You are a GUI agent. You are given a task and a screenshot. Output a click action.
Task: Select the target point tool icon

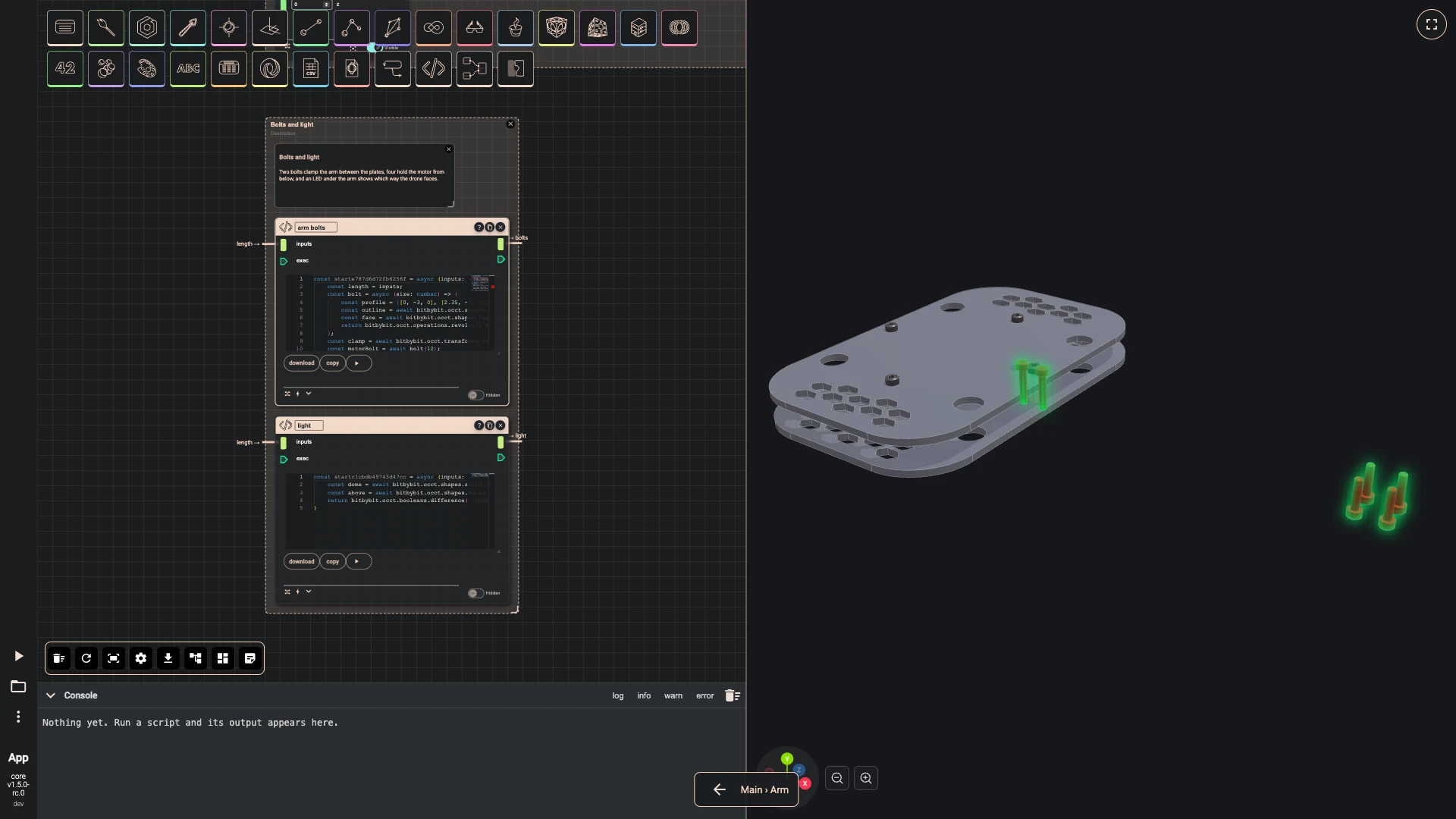click(229, 28)
